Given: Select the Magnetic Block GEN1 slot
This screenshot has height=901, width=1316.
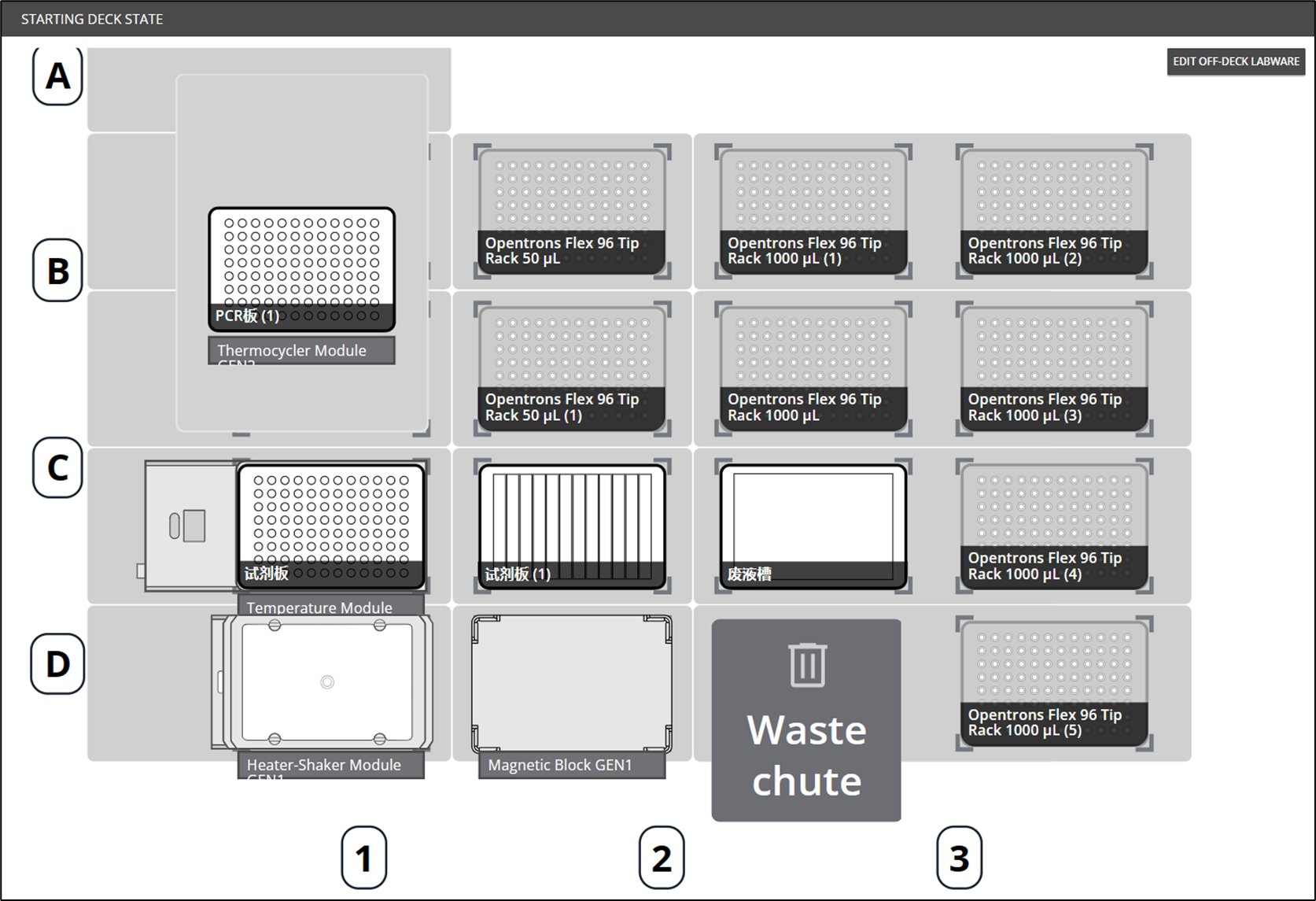Looking at the screenshot, I should (x=572, y=683).
